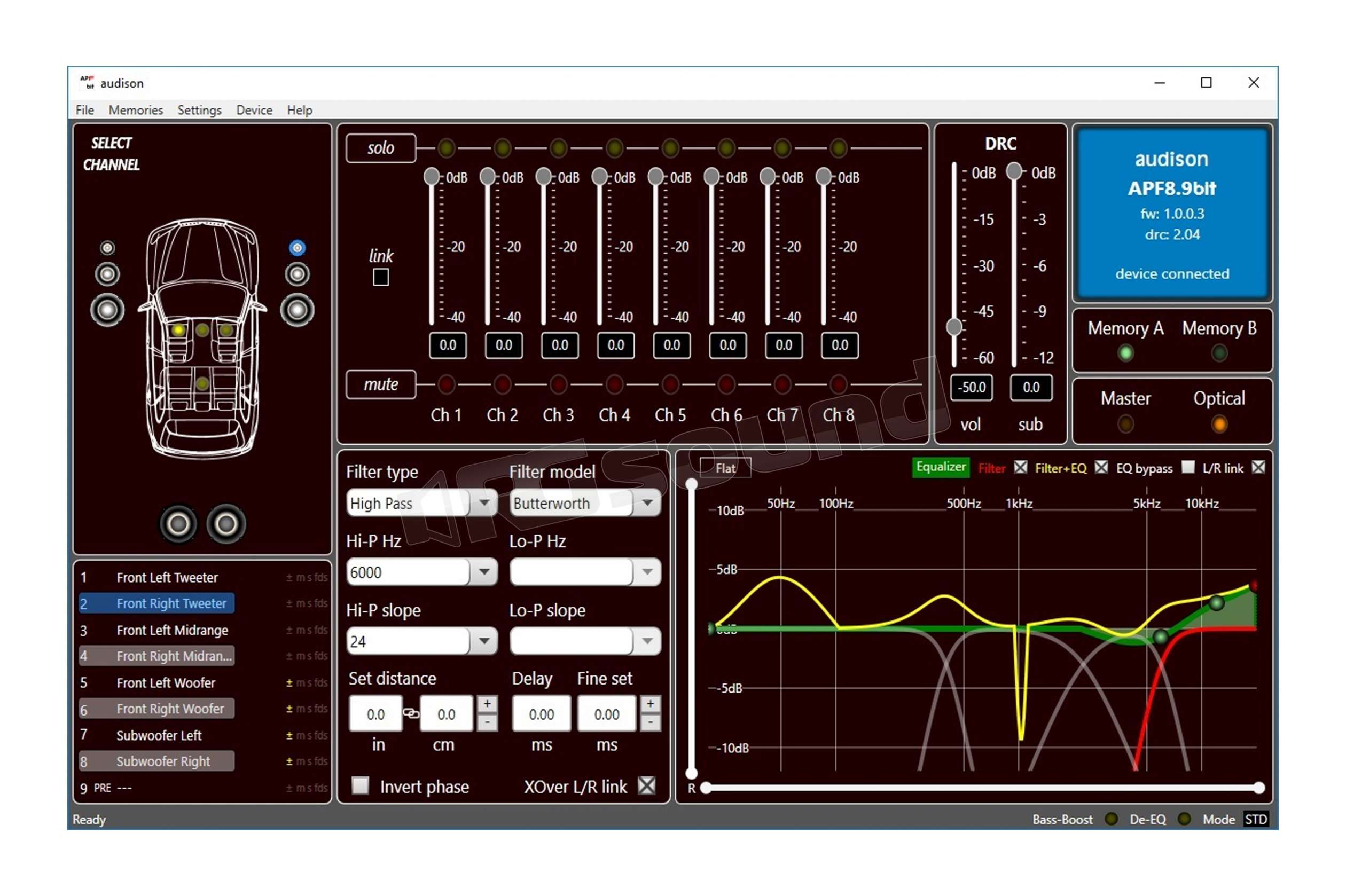1346x896 pixels.
Task: Select Front Left Tweeter channel row
Action: 157,577
